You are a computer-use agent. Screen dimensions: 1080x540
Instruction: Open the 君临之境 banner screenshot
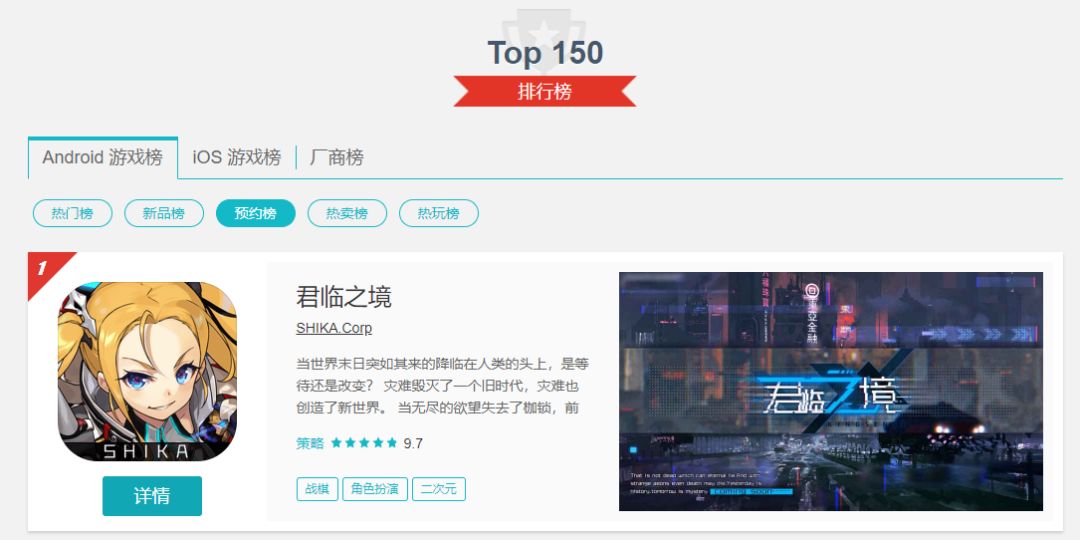(831, 392)
